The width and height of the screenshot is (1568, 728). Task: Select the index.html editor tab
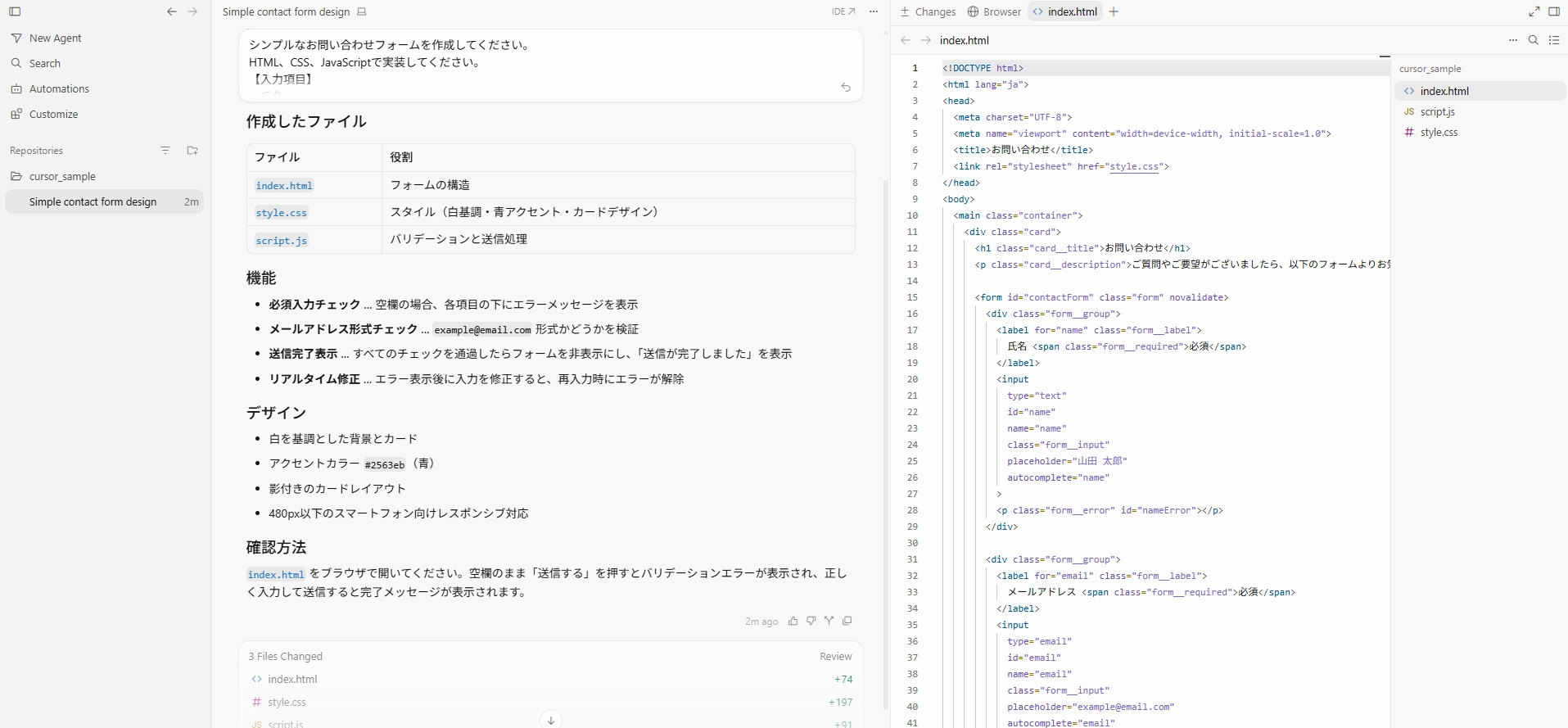1064,11
